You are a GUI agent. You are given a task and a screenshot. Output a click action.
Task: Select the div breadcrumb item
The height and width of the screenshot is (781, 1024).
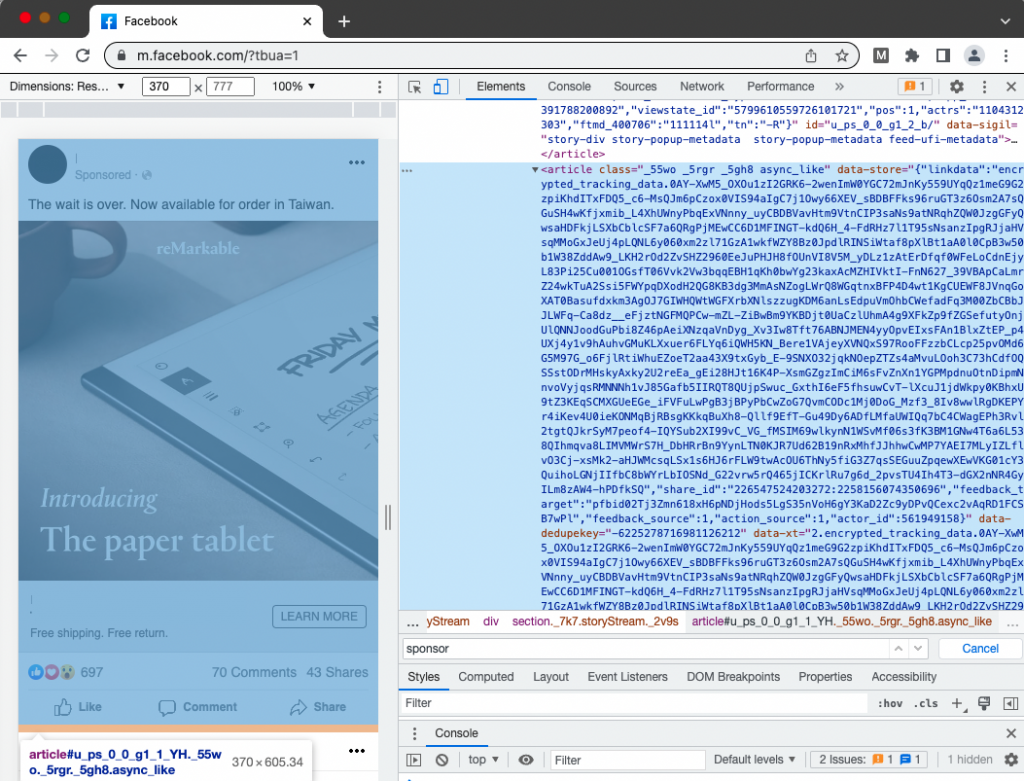490,621
